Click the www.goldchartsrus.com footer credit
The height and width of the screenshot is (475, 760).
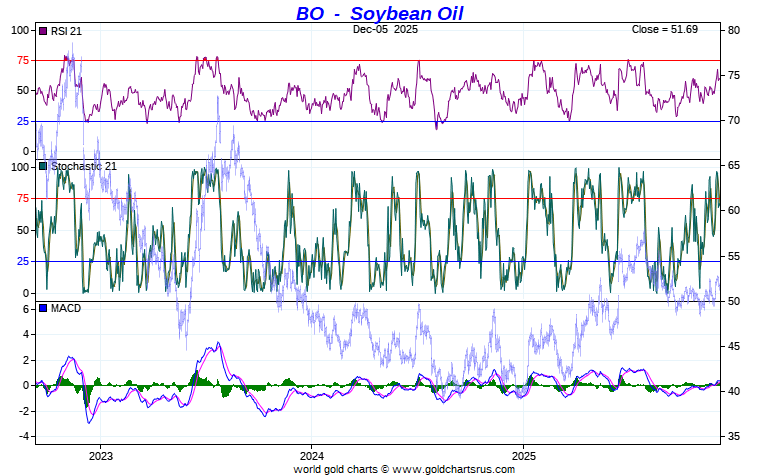[x=453, y=469]
